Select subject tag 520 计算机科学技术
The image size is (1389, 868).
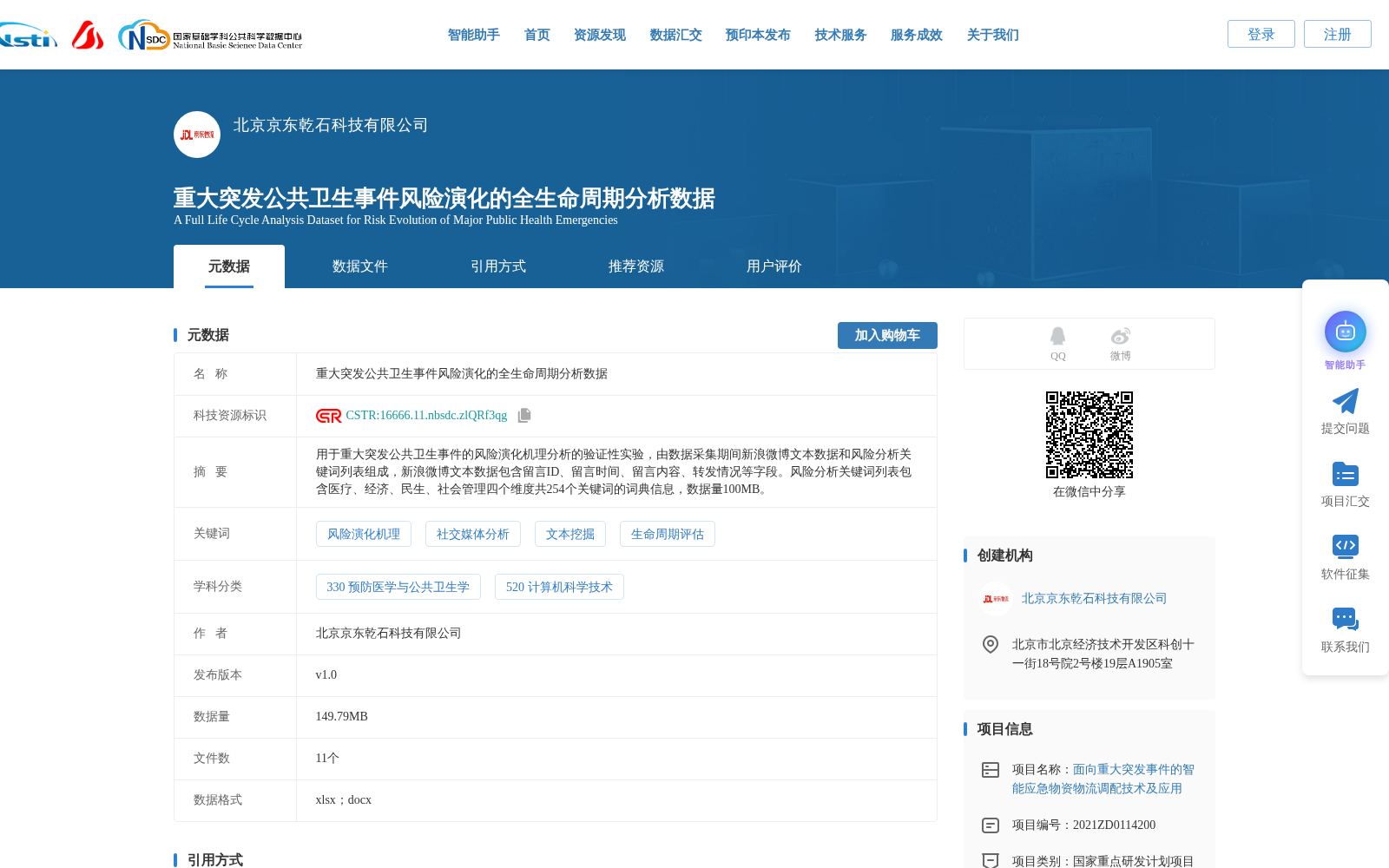click(559, 587)
